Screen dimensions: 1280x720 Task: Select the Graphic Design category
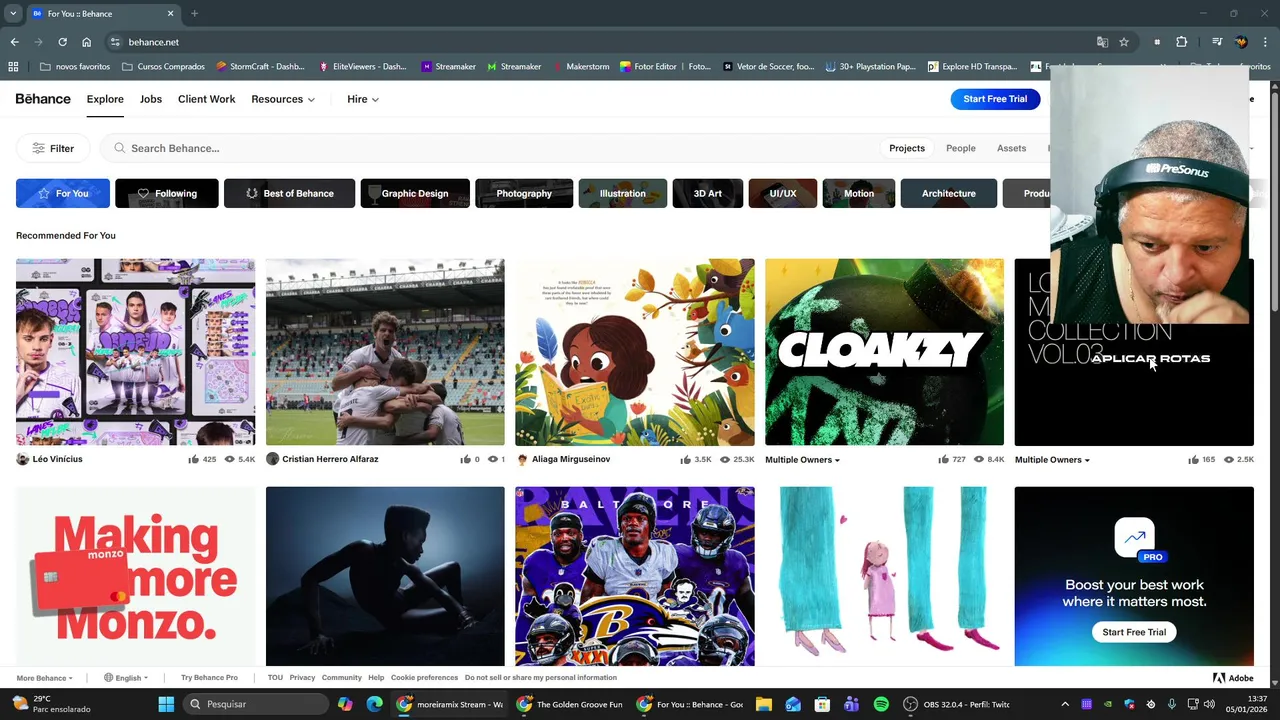click(x=415, y=193)
